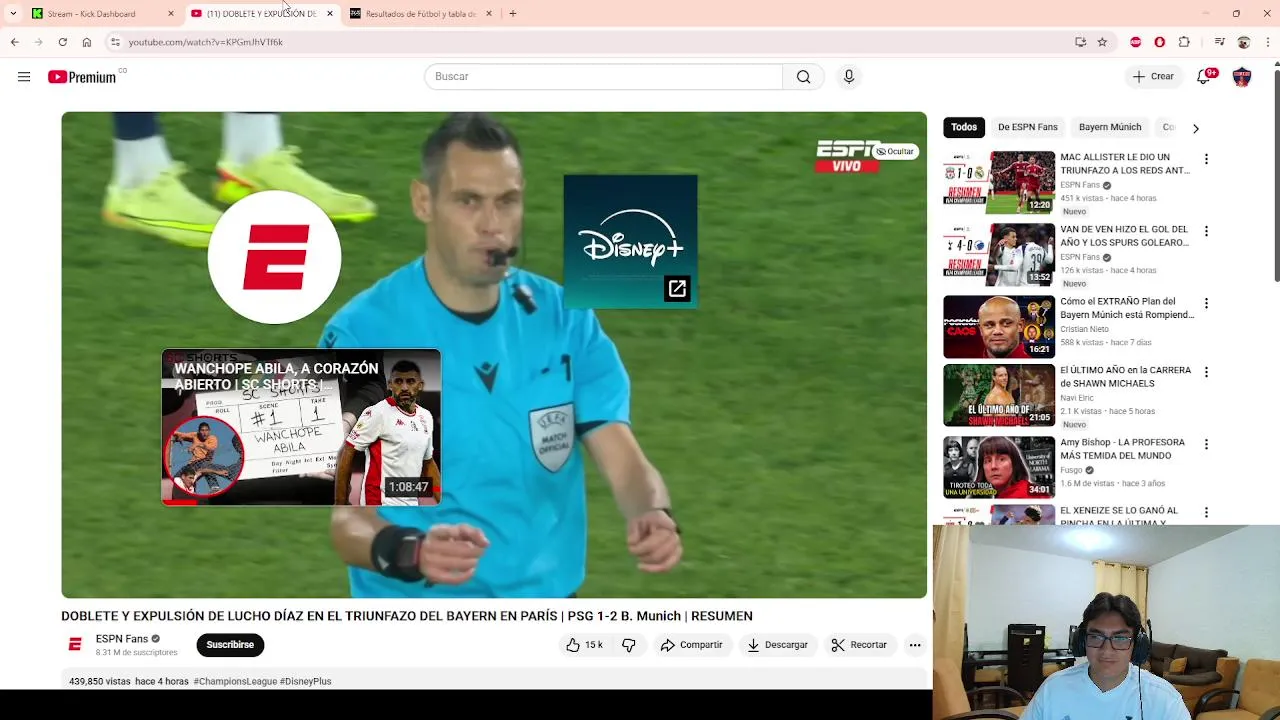Click the Descargar download button
This screenshot has height=720, width=1280.
[777, 645]
